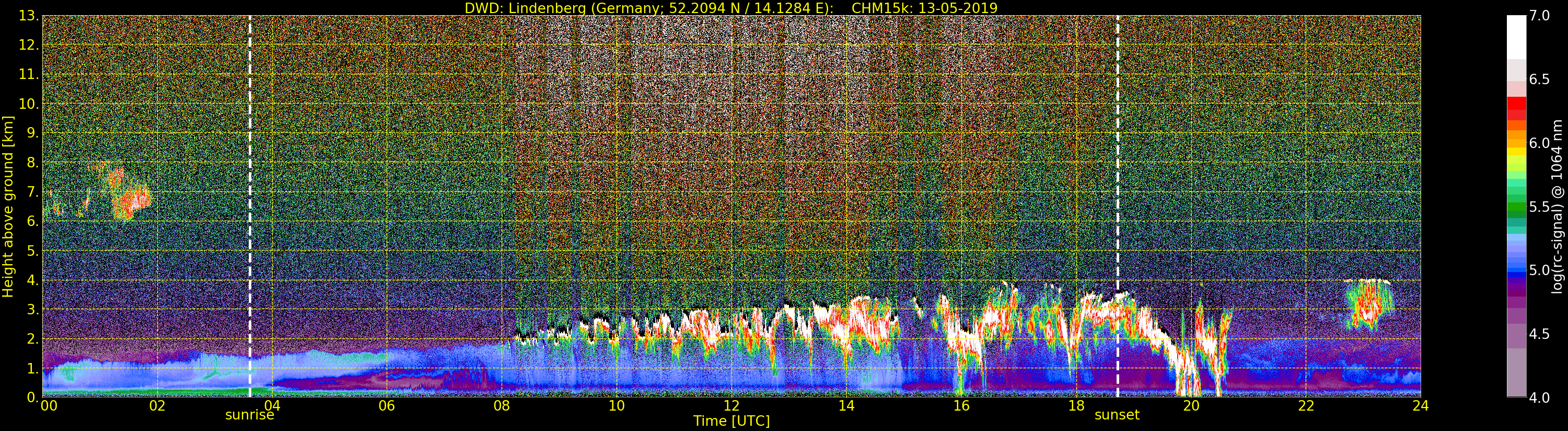This screenshot has height=431, width=1568.
Task: Click the height axis tick label 4.
Action: point(32,280)
